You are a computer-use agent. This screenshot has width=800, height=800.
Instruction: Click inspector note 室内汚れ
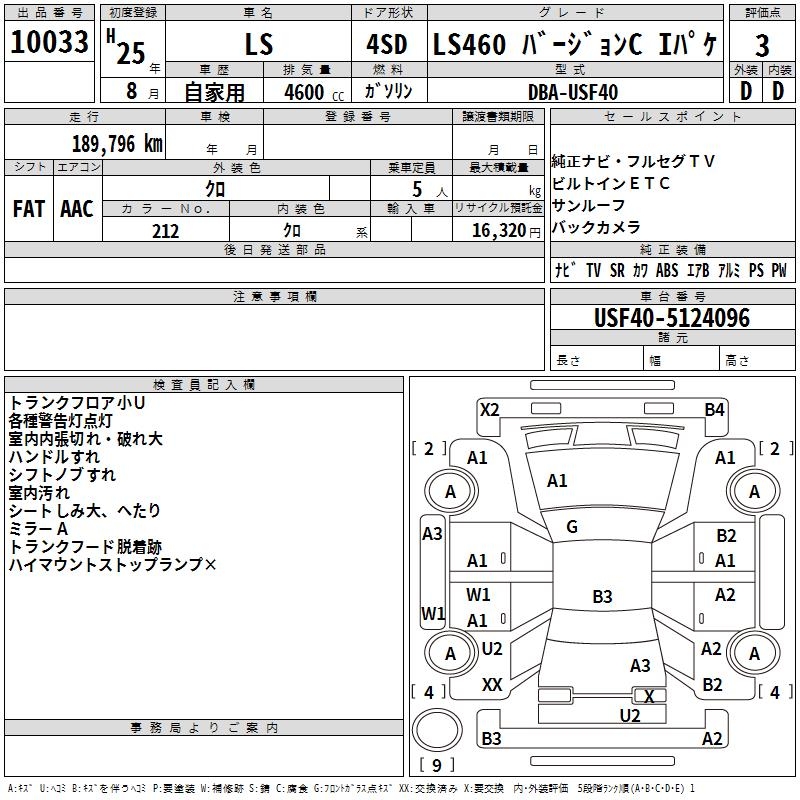click(39, 492)
